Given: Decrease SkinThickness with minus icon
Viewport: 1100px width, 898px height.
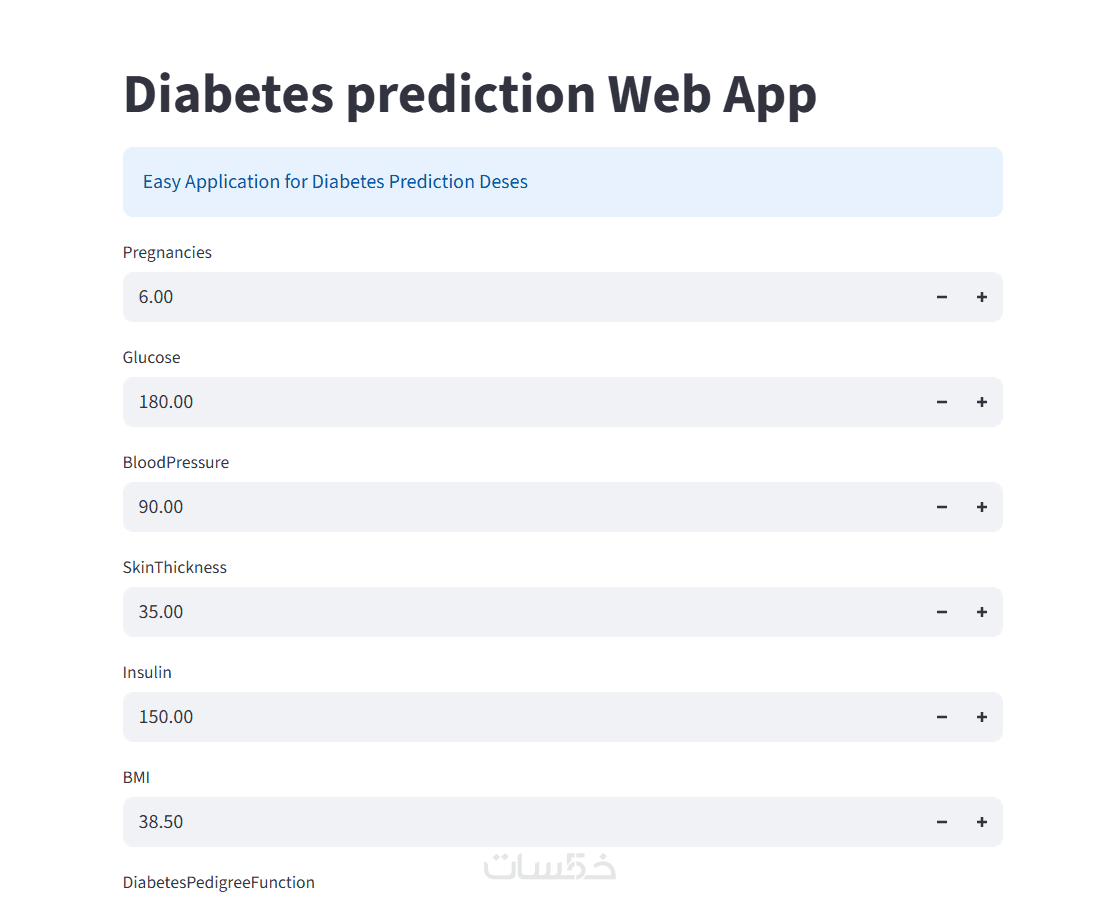Looking at the screenshot, I should [x=942, y=612].
